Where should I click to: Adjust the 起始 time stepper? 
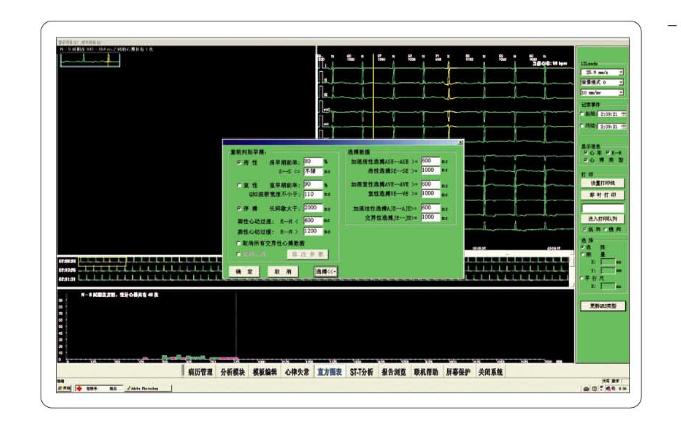tap(624, 114)
